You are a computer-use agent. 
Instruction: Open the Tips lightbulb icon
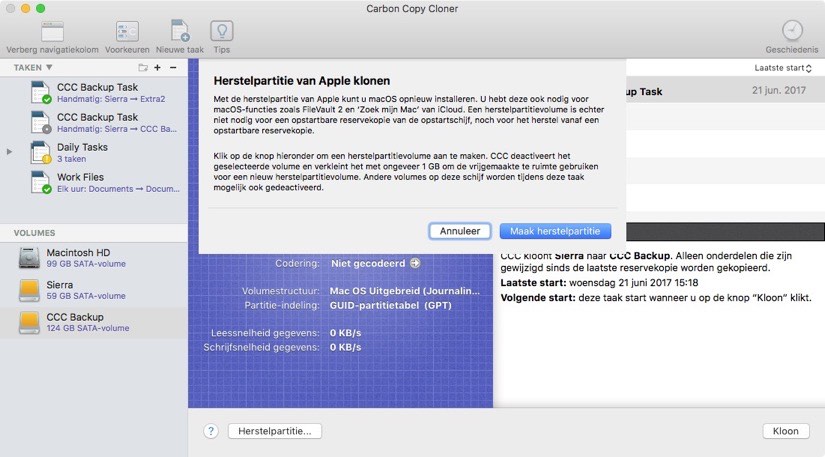coord(222,31)
